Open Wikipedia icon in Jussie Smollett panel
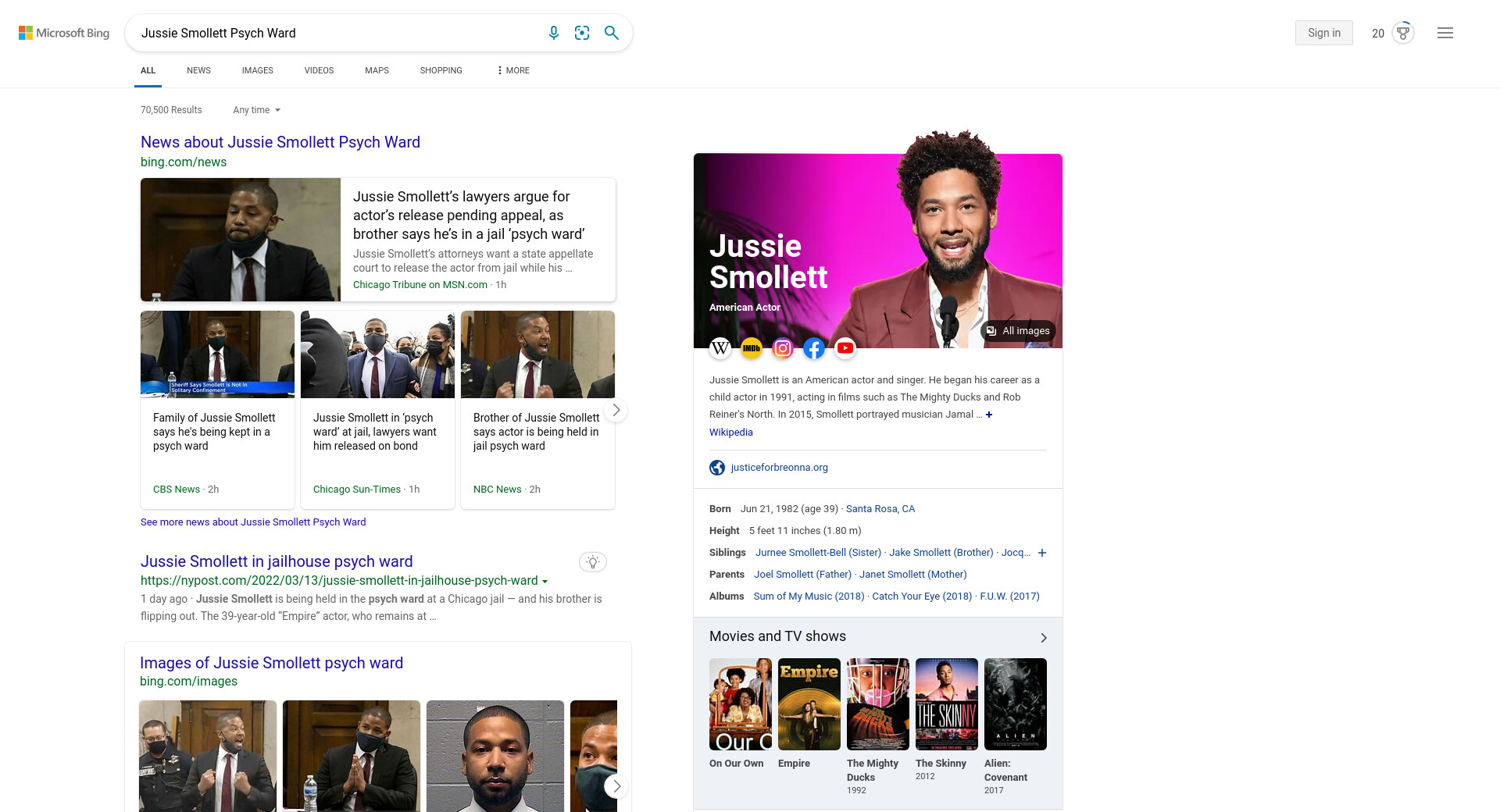 (x=720, y=348)
